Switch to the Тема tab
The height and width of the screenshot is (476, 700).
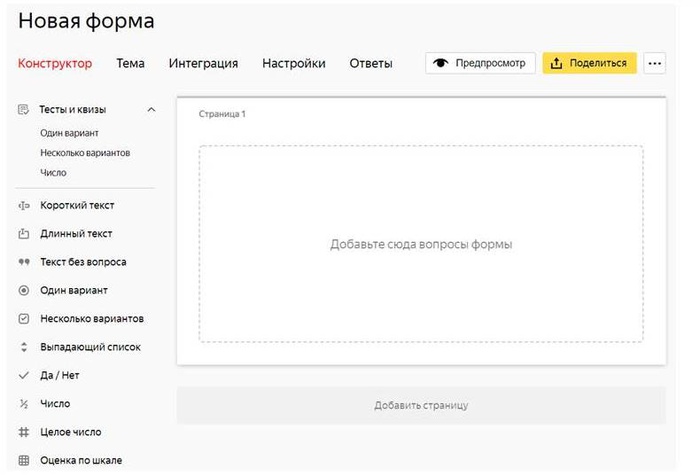130,63
